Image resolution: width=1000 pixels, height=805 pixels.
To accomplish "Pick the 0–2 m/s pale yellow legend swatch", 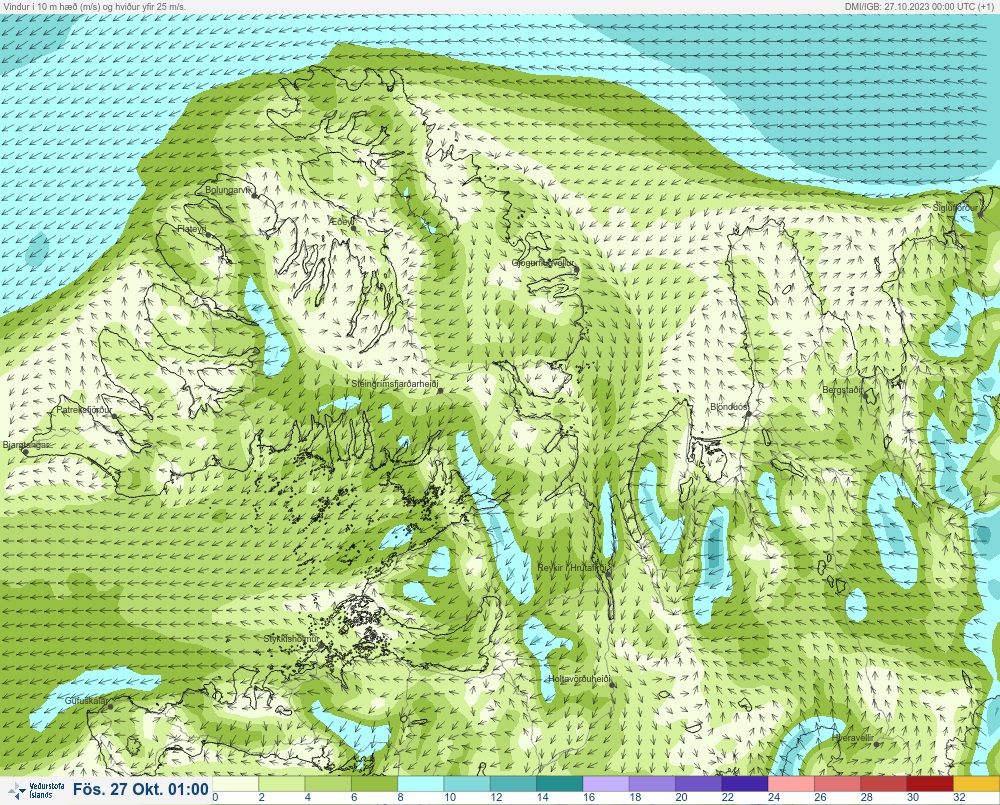I will coord(235,783).
